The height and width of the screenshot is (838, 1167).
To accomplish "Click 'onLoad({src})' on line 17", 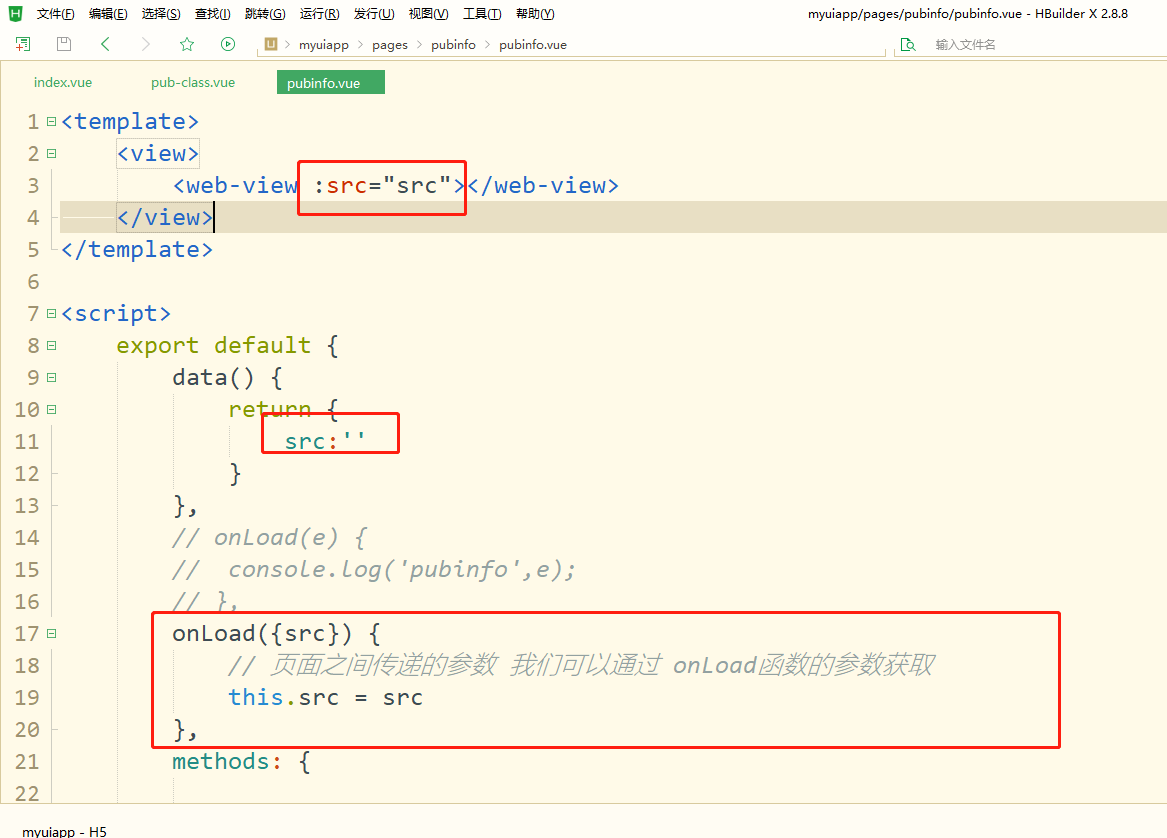I will point(262,633).
